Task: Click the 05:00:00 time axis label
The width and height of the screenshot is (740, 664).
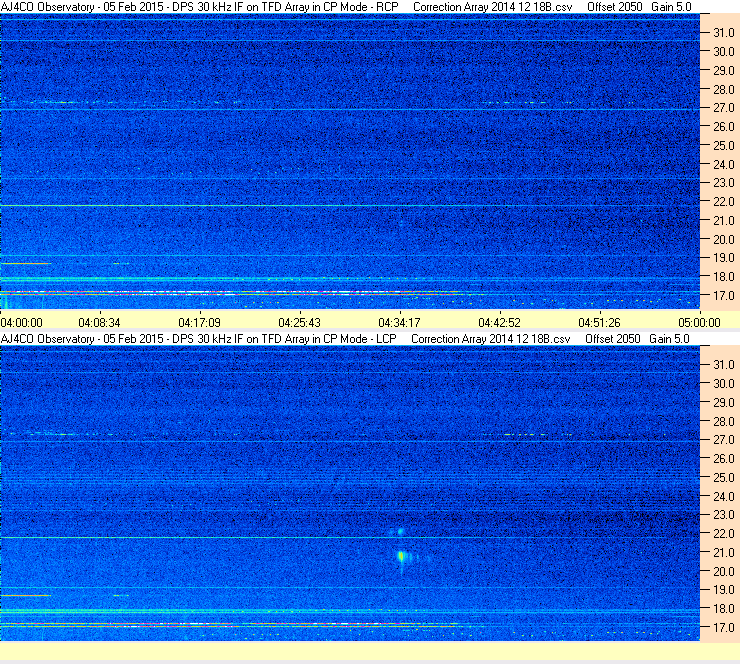Action: 699,323
